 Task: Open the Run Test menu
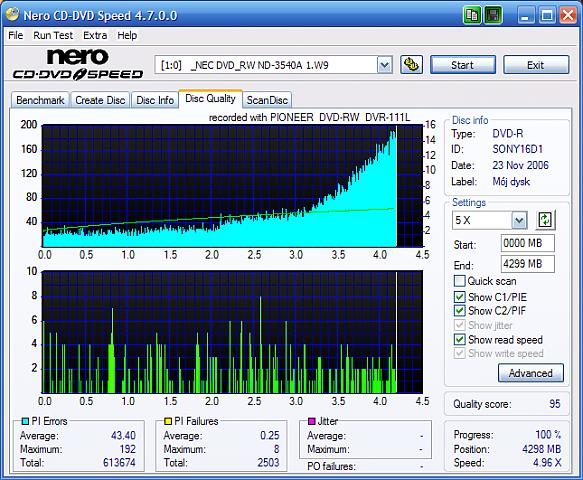(53, 35)
